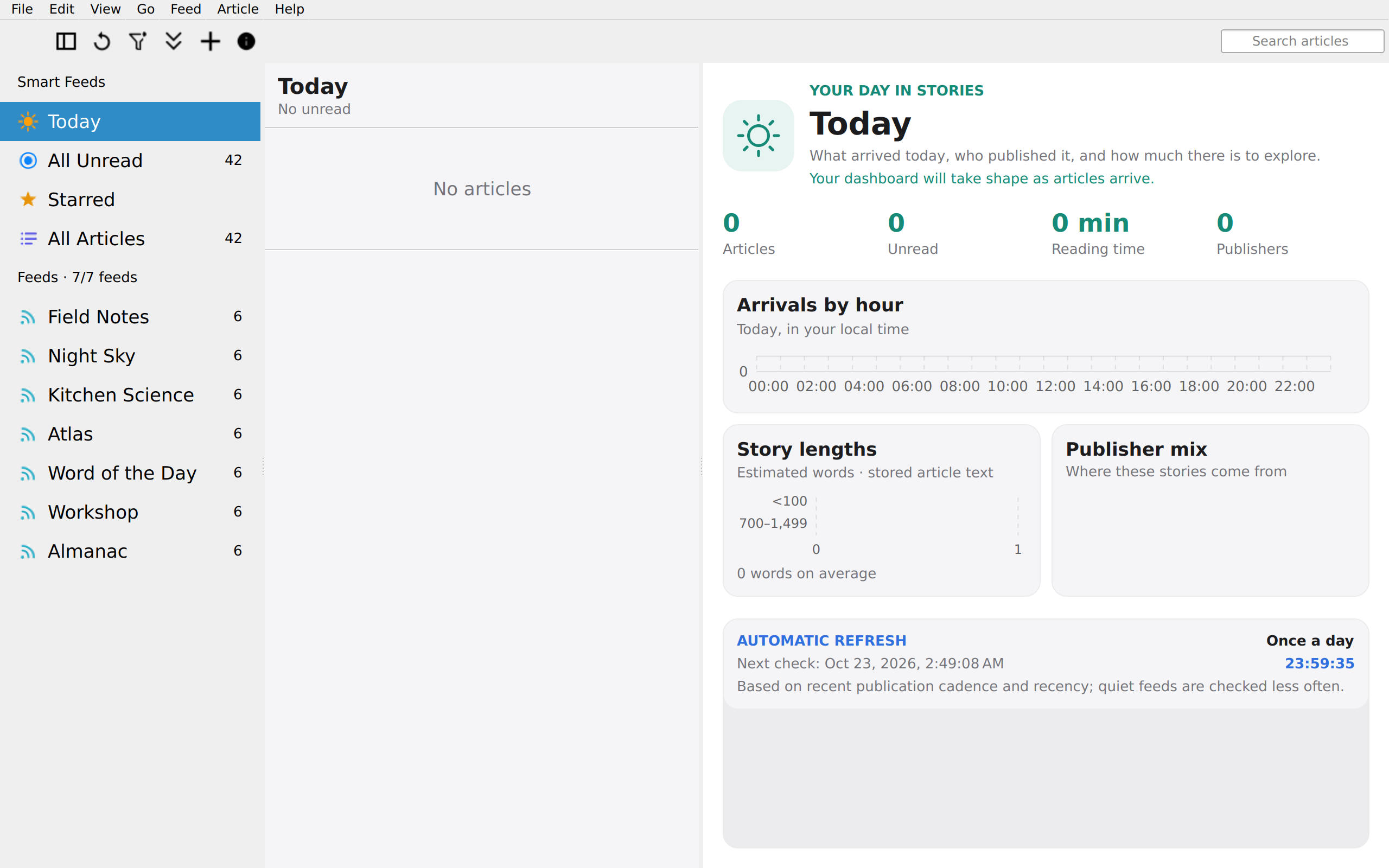
Task: Open the Feed menu
Action: pos(186,9)
